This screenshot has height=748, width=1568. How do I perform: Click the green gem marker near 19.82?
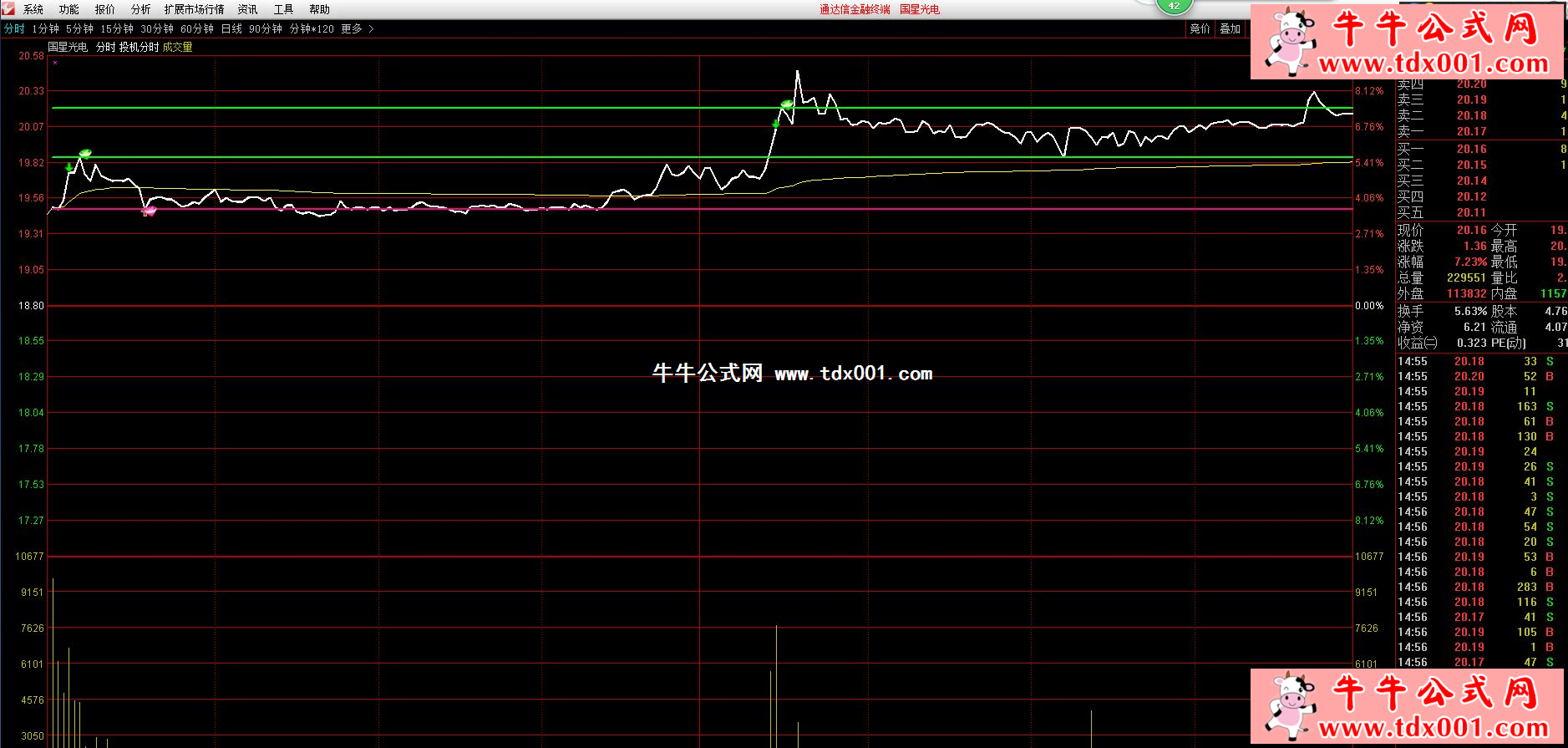pos(85,153)
